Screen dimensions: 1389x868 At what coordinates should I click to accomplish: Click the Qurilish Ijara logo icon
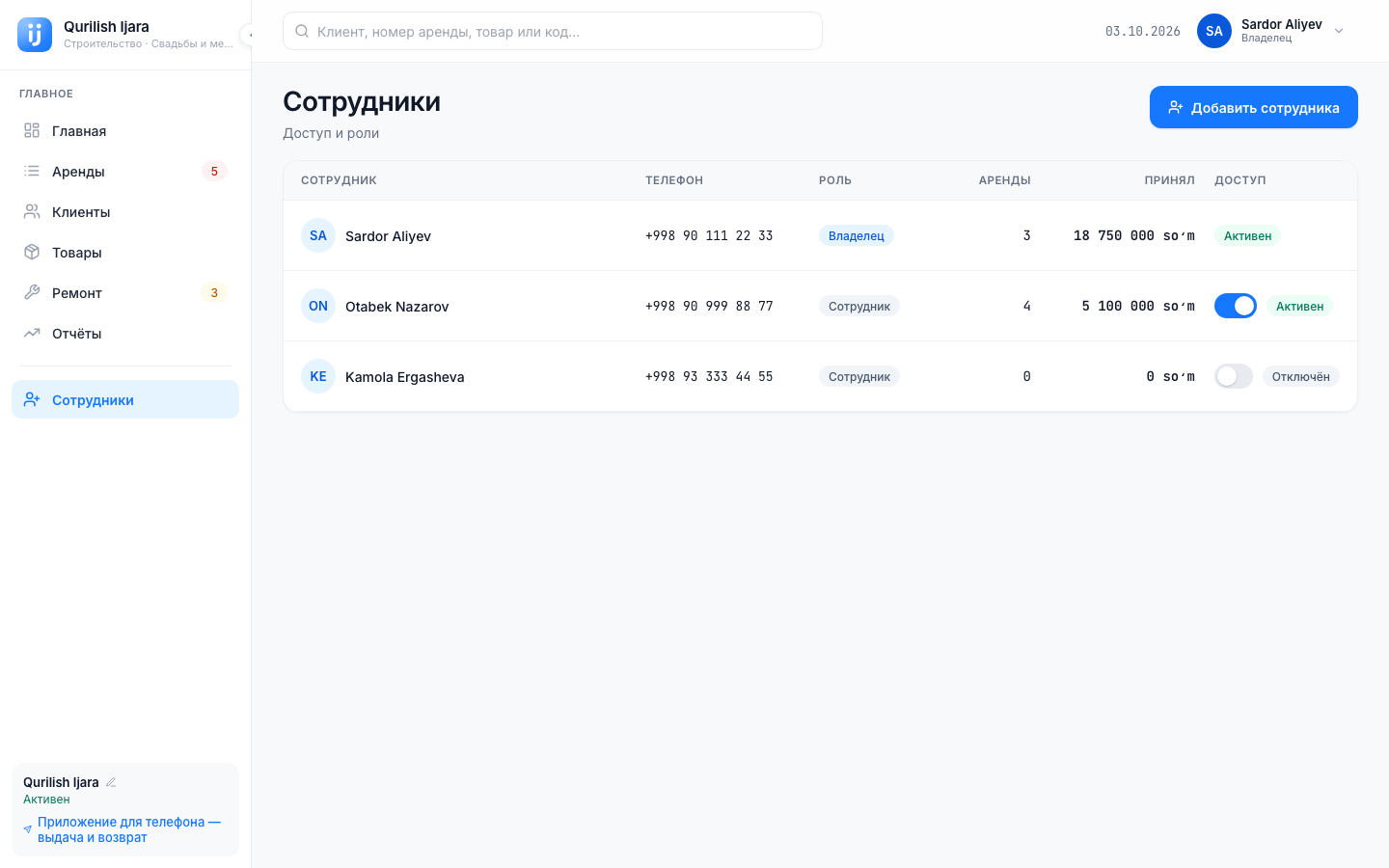click(x=35, y=35)
